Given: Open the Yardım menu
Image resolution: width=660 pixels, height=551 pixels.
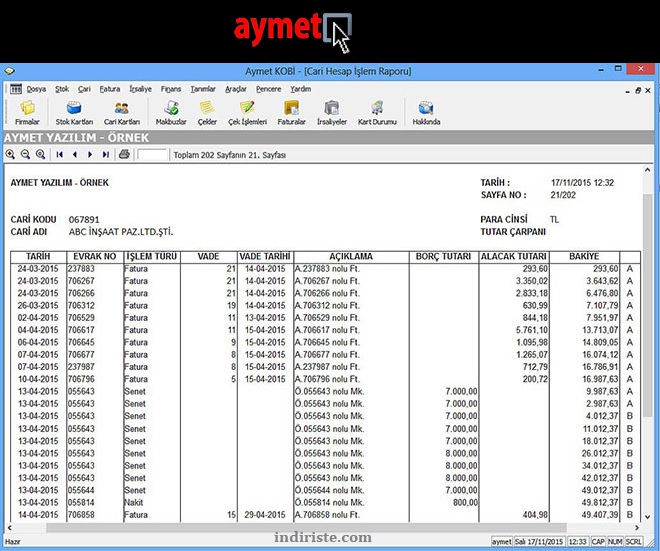Looking at the screenshot, I should 301,89.
